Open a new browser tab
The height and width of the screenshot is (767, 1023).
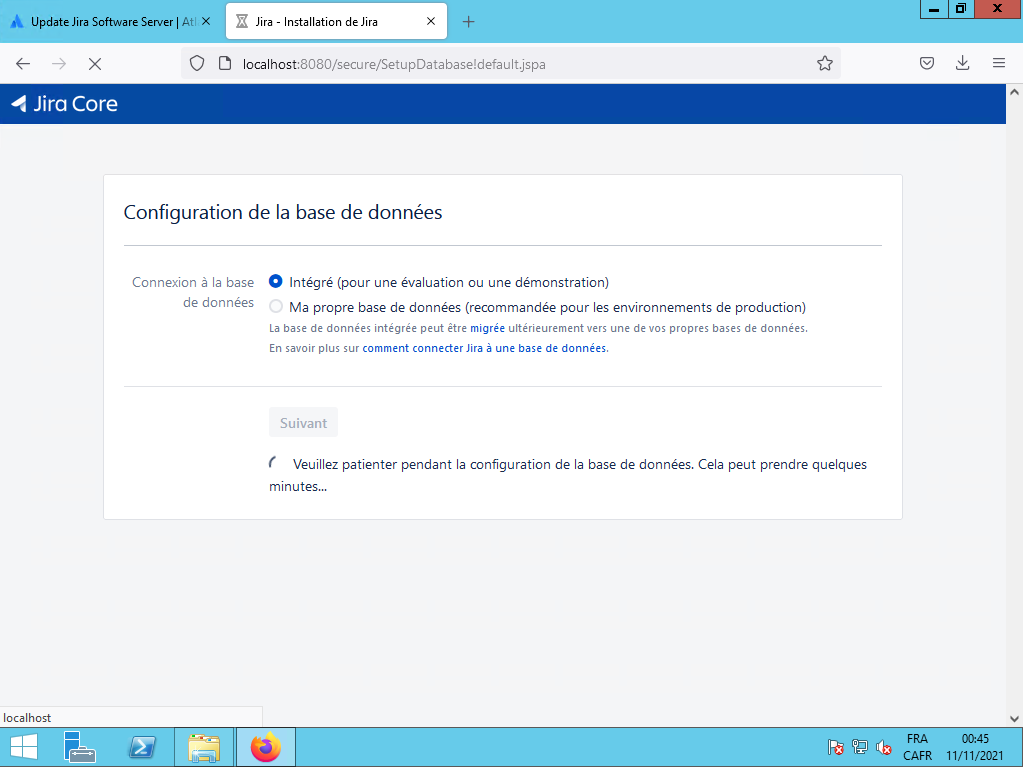[x=468, y=22]
